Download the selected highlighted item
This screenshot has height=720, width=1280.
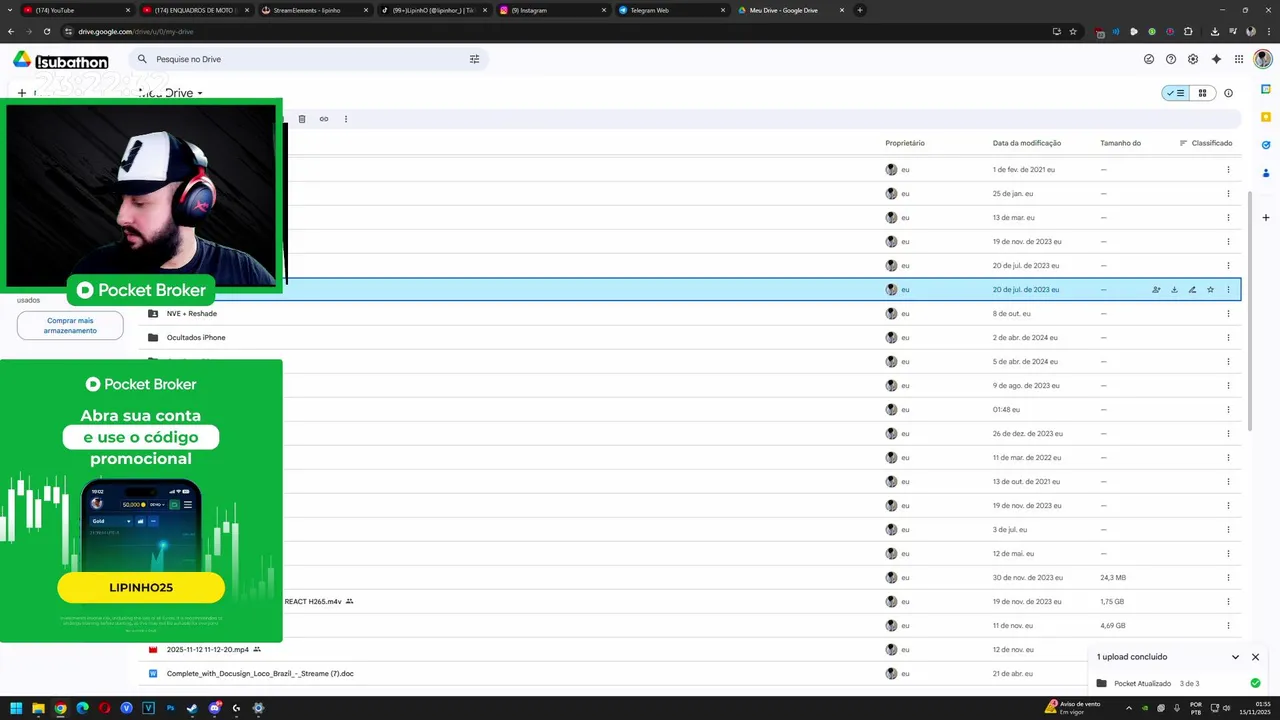pyautogui.click(x=1174, y=290)
